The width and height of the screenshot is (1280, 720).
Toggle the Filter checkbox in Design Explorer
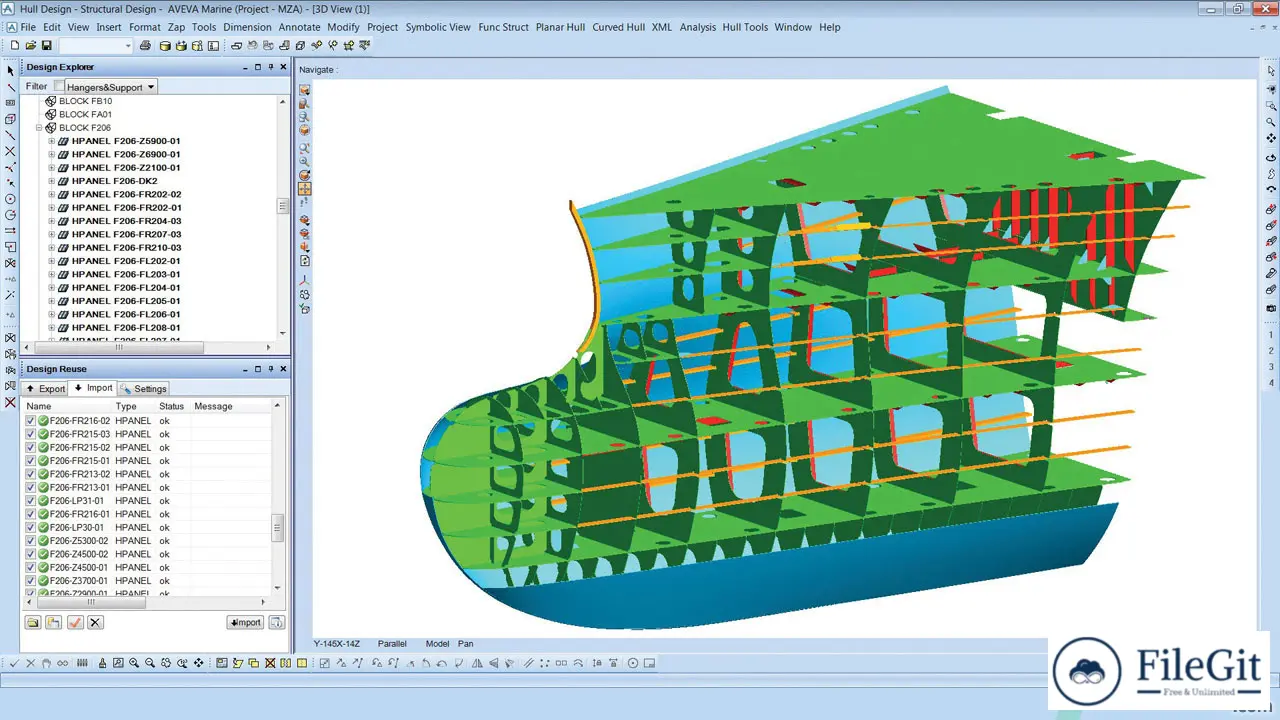point(58,87)
